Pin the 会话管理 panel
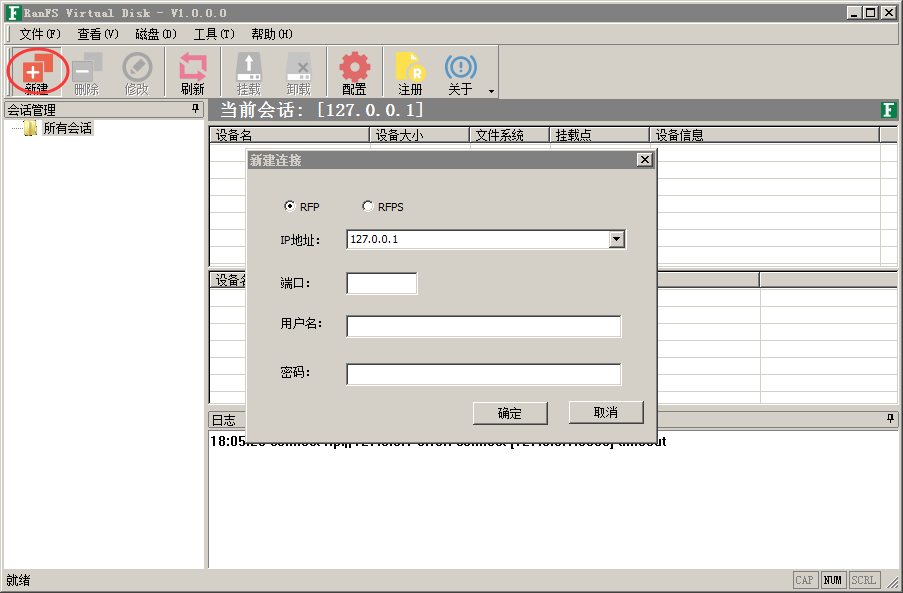The height and width of the screenshot is (593, 903). [x=196, y=110]
